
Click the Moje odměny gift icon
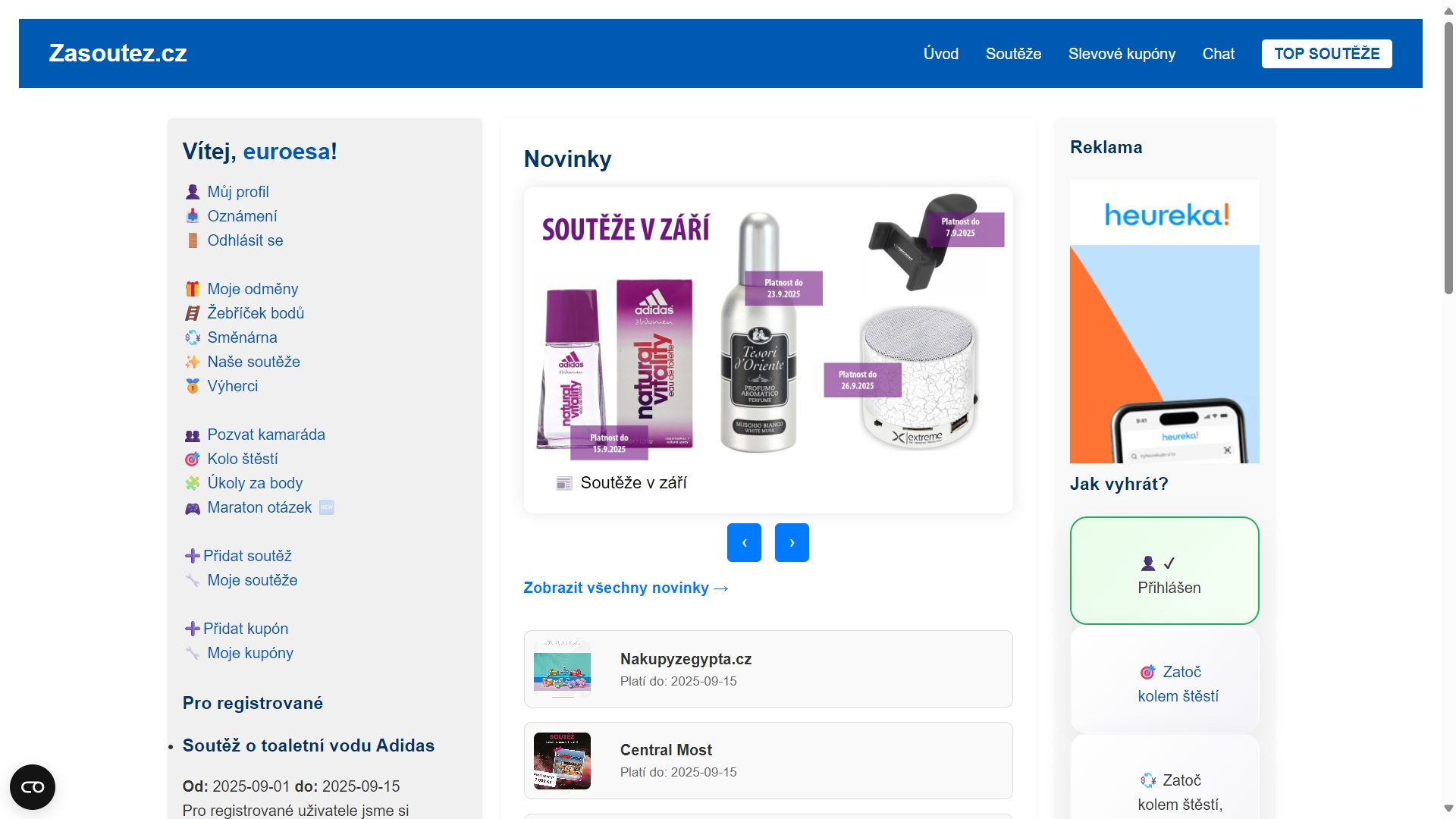[x=193, y=290]
